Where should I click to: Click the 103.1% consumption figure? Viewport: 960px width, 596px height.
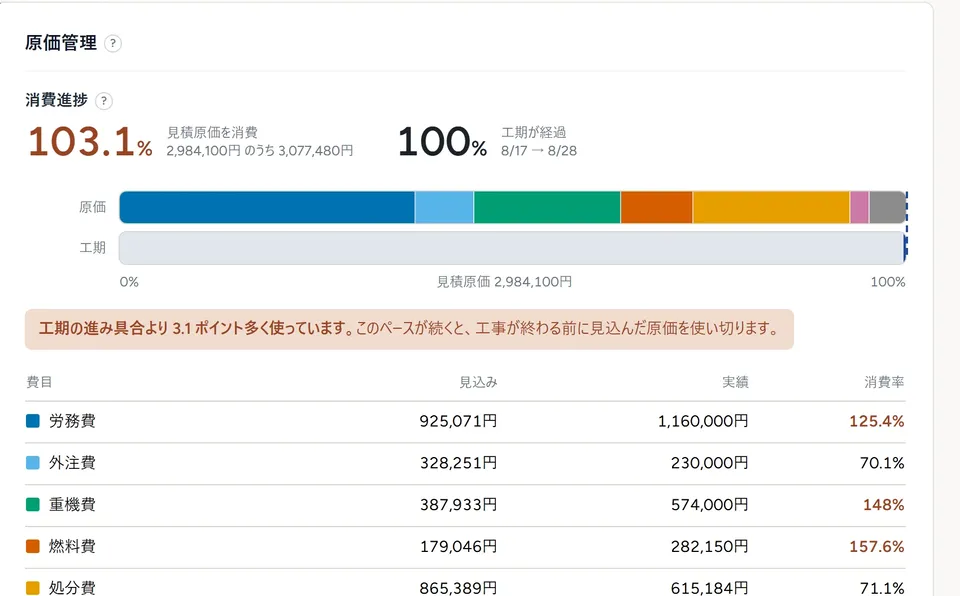[x=90, y=141]
